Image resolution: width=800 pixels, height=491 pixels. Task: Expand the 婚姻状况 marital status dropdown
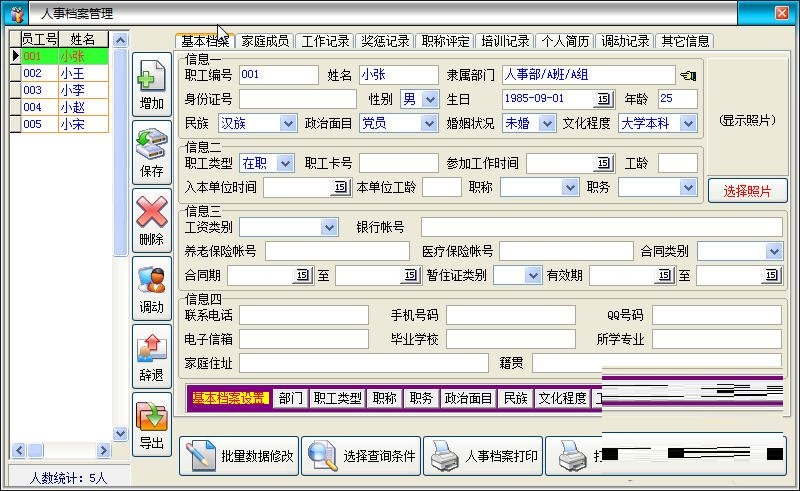click(547, 123)
